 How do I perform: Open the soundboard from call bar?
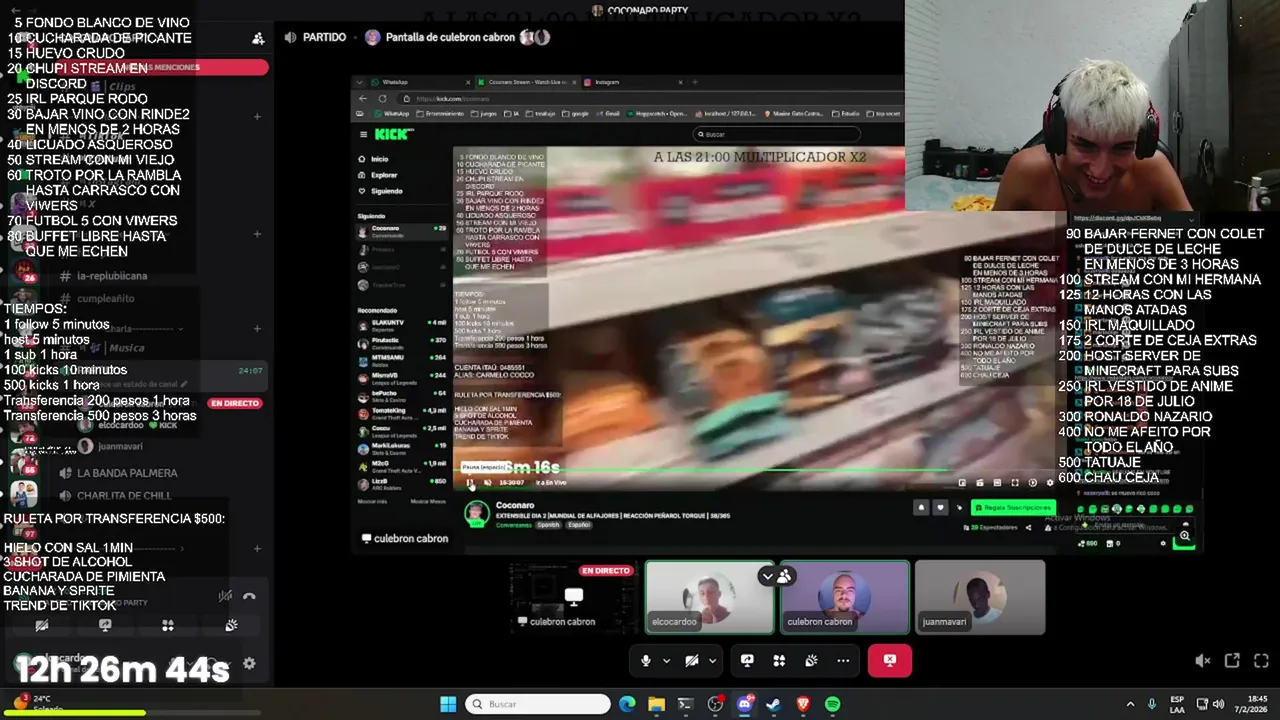811,661
